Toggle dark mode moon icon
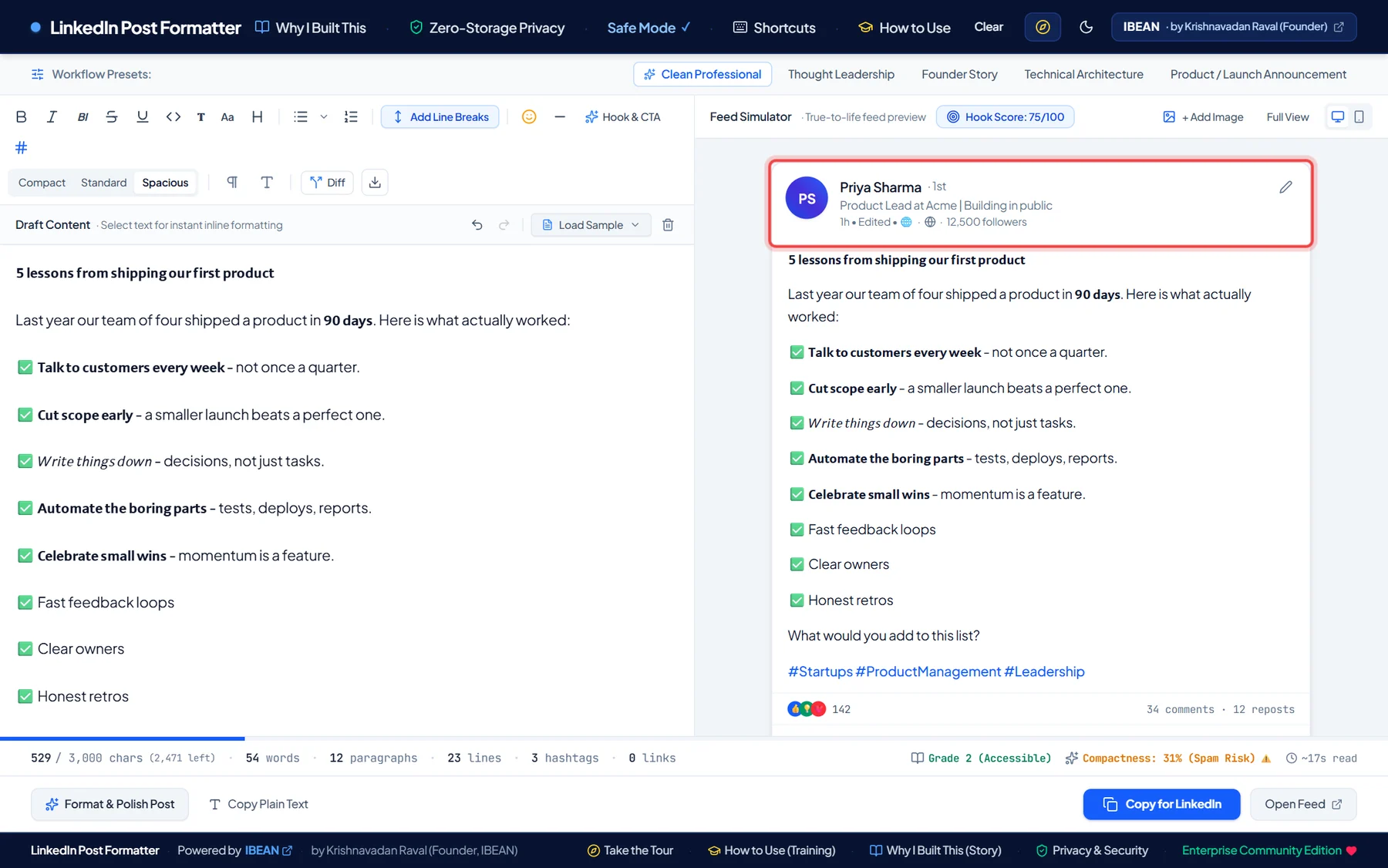This screenshot has height=868, width=1388. click(x=1086, y=28)
